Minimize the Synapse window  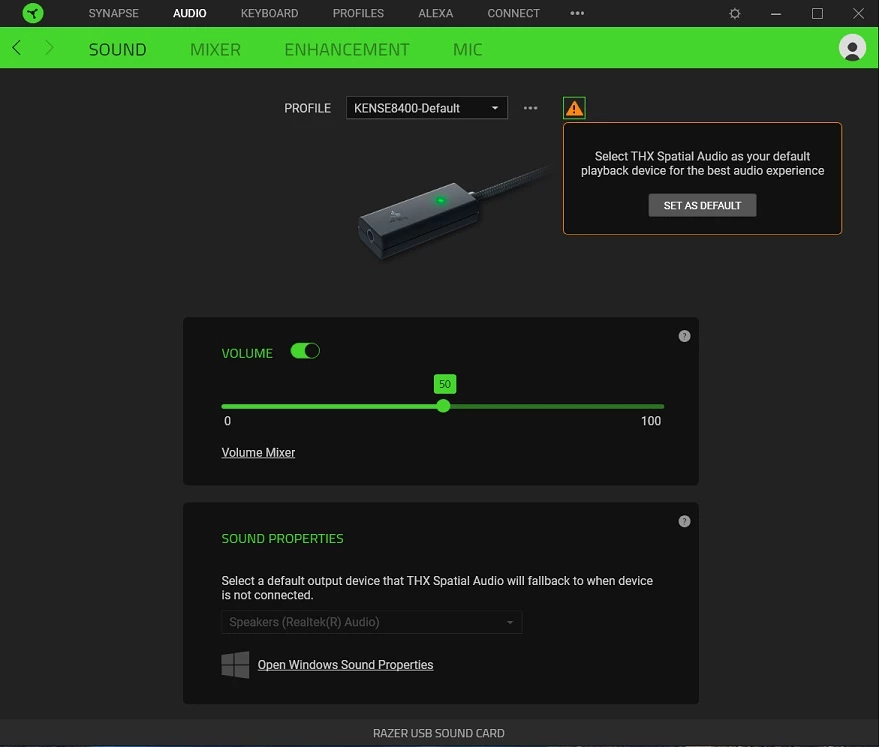pyautogui.click(x=776, y=13)
